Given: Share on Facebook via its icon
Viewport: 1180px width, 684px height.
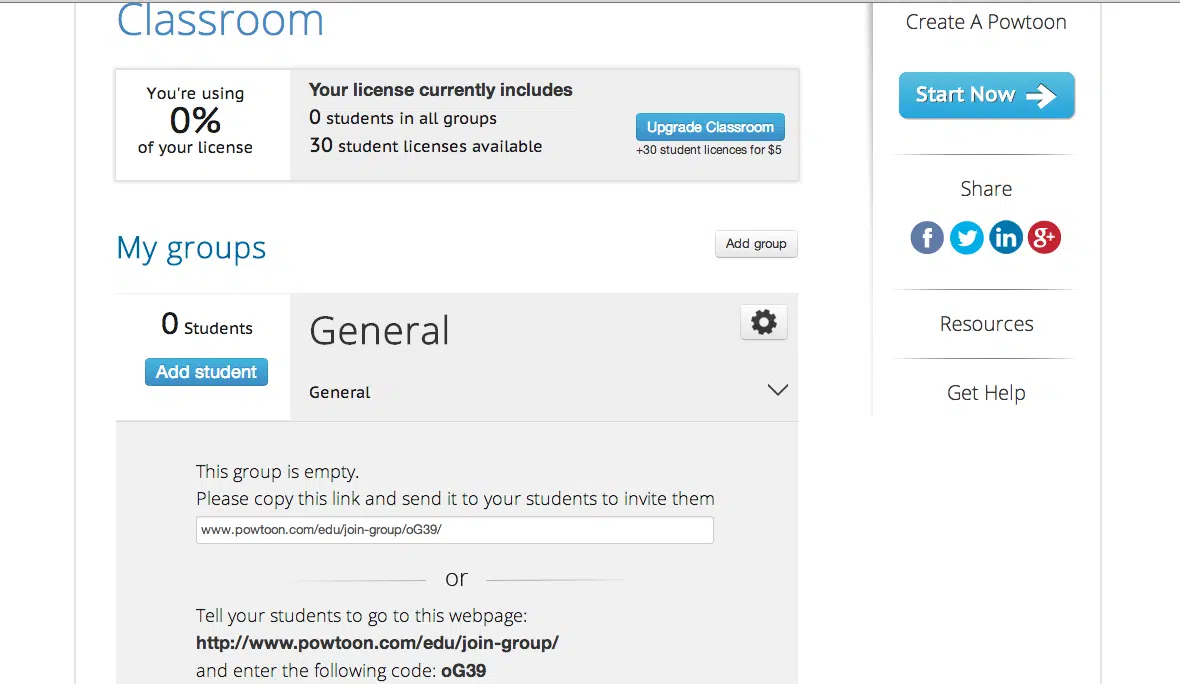Looking at the screenshot, I should pos(927,238).
